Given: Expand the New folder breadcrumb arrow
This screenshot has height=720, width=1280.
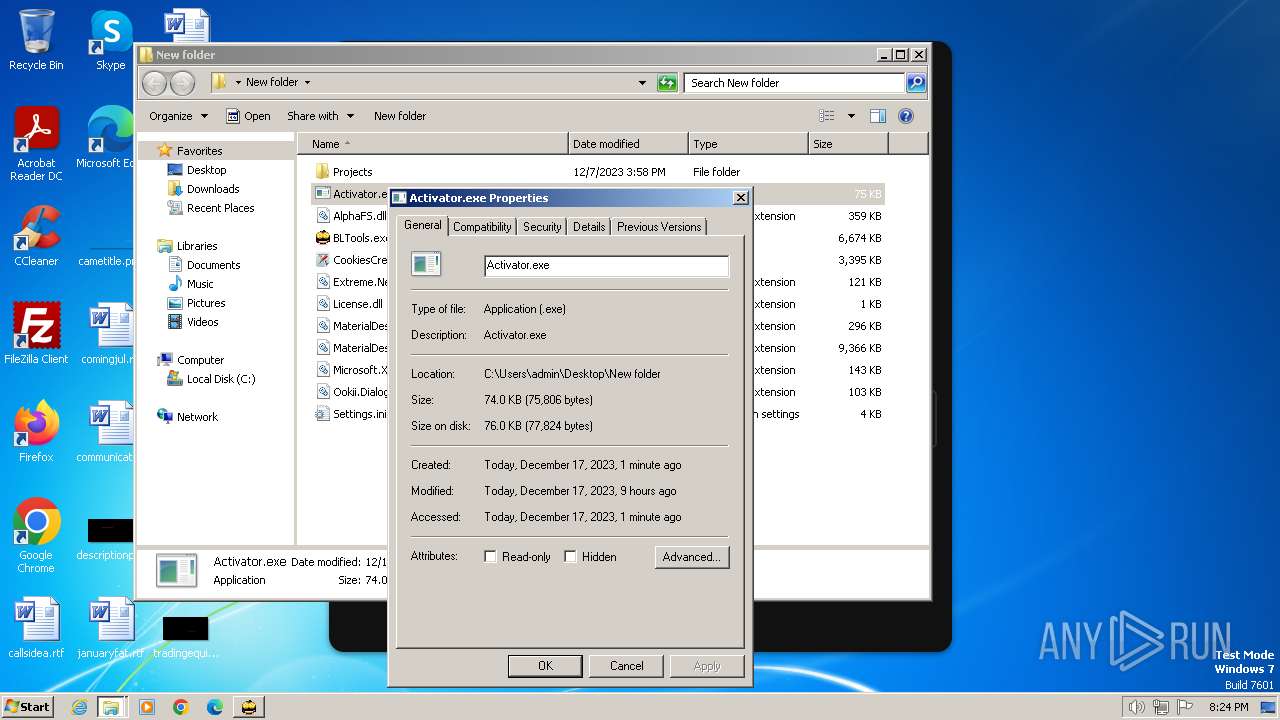Looking at the screenshot, I should [x=307, y=83].
